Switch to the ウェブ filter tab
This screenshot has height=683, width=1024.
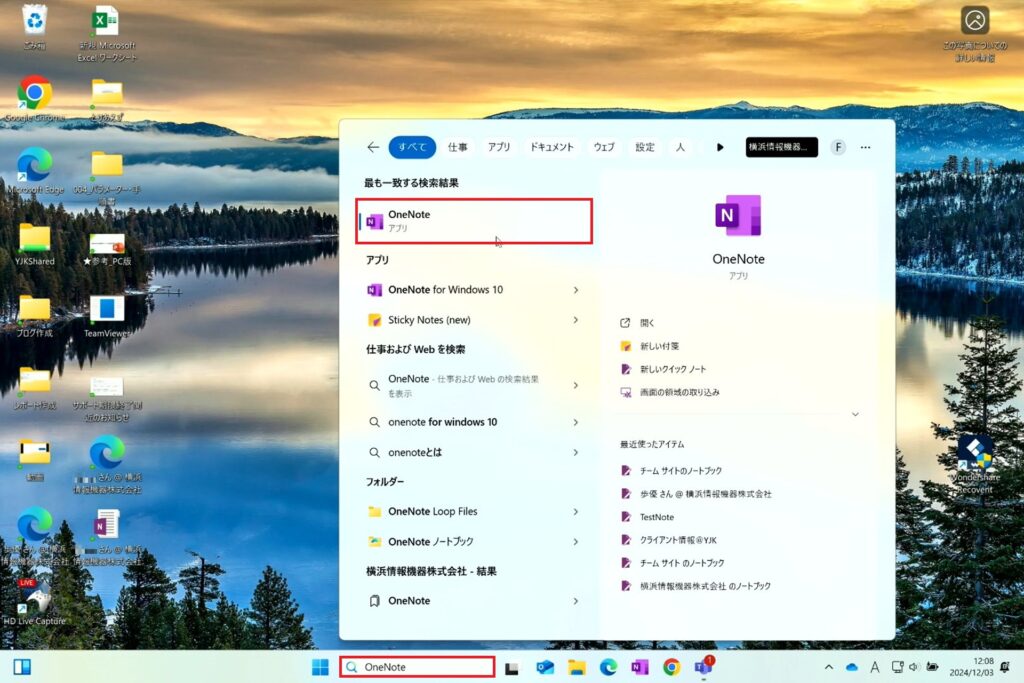click(x=603, y=148)
